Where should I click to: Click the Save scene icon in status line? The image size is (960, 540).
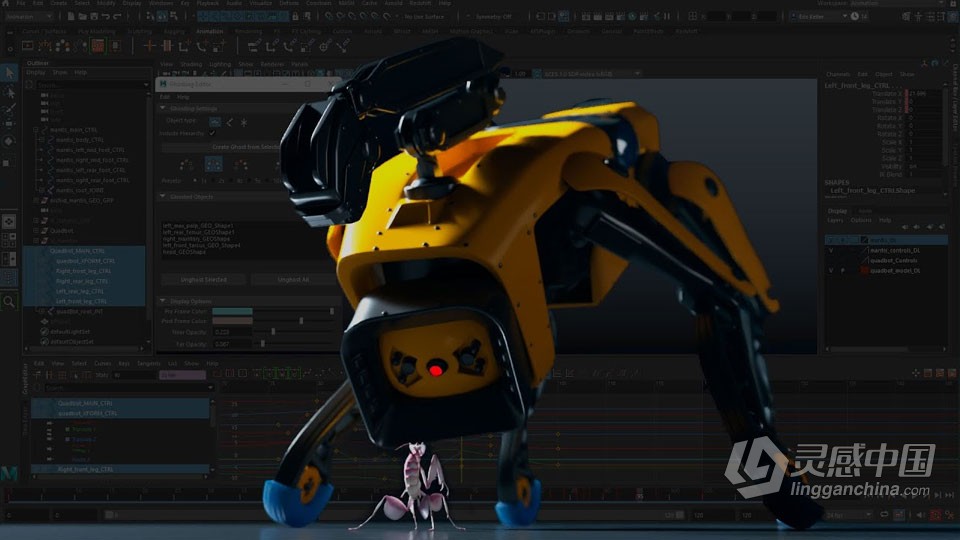click(94, 17)
